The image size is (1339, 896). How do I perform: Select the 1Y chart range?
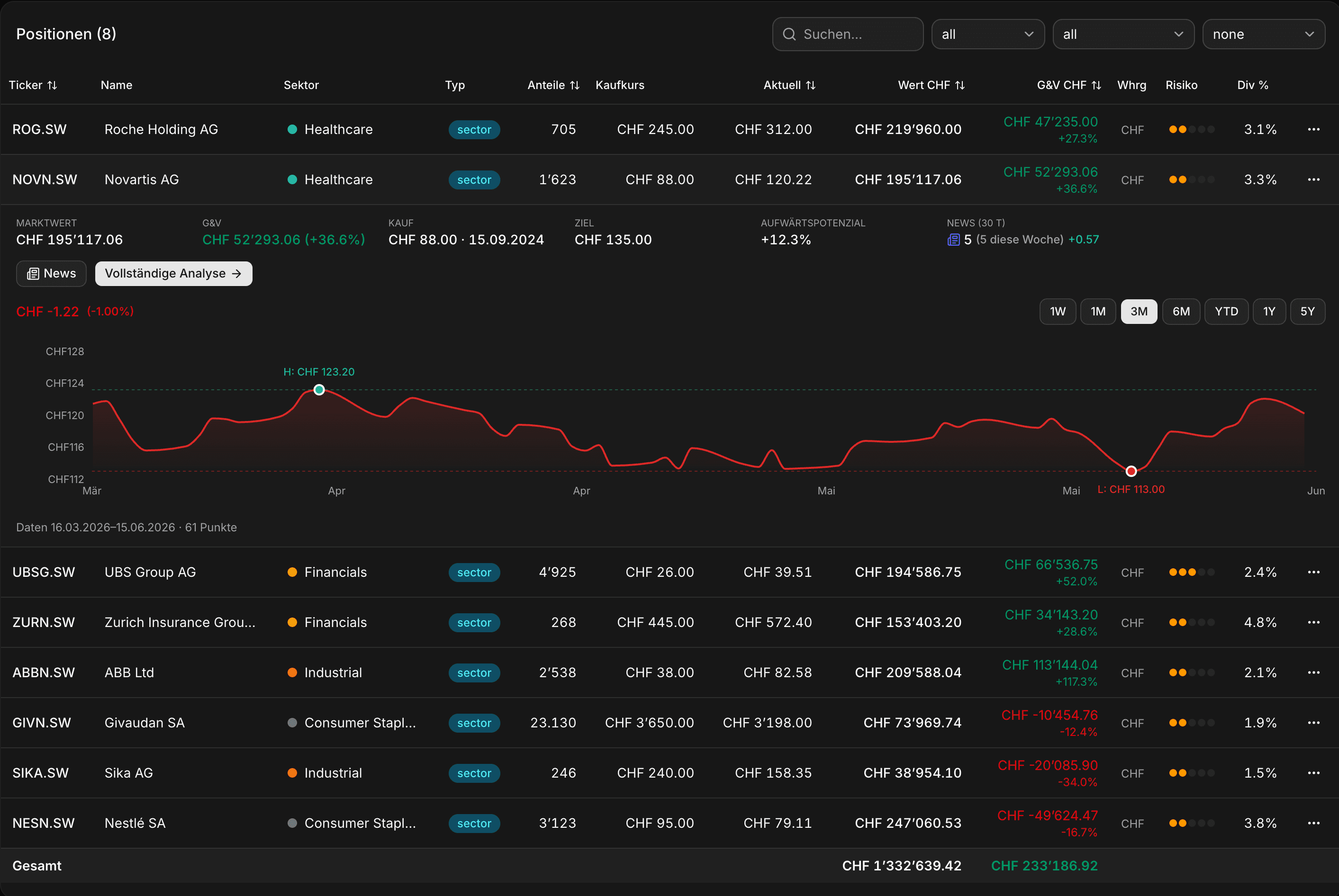1269,312
